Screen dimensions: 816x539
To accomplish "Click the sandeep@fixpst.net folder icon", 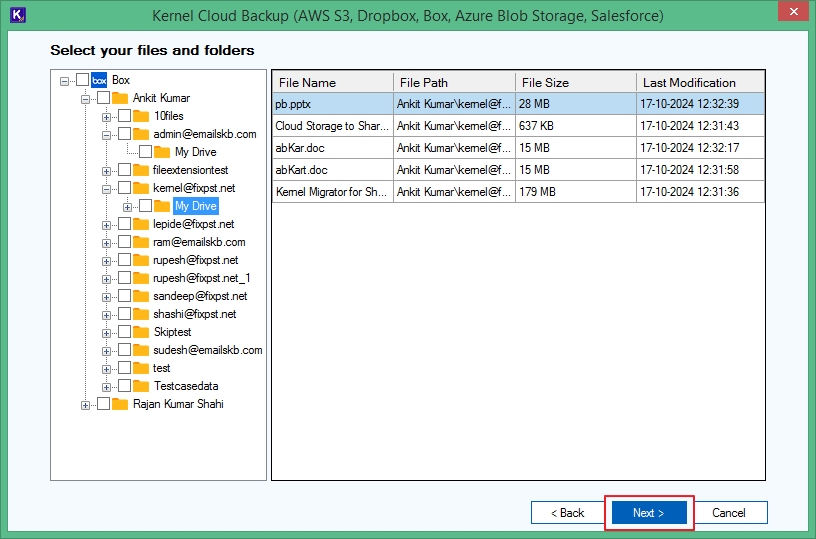I will (x=141, y=296).
